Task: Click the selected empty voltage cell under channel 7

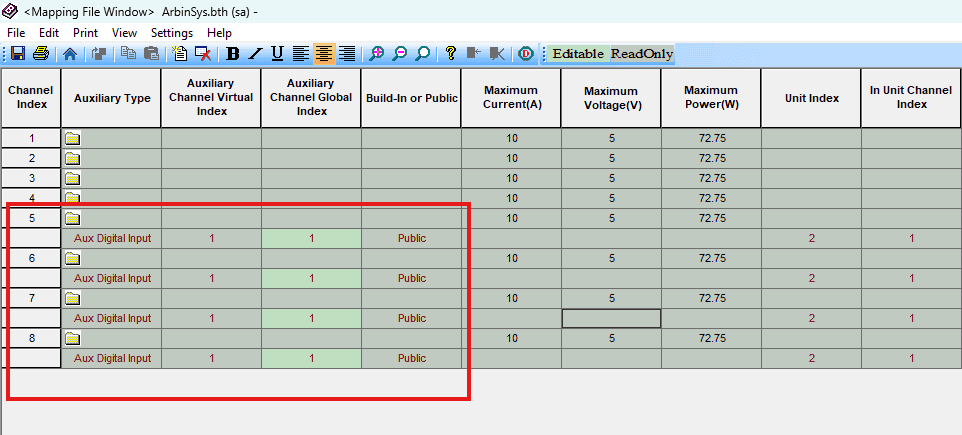Action: coord(611,318)
